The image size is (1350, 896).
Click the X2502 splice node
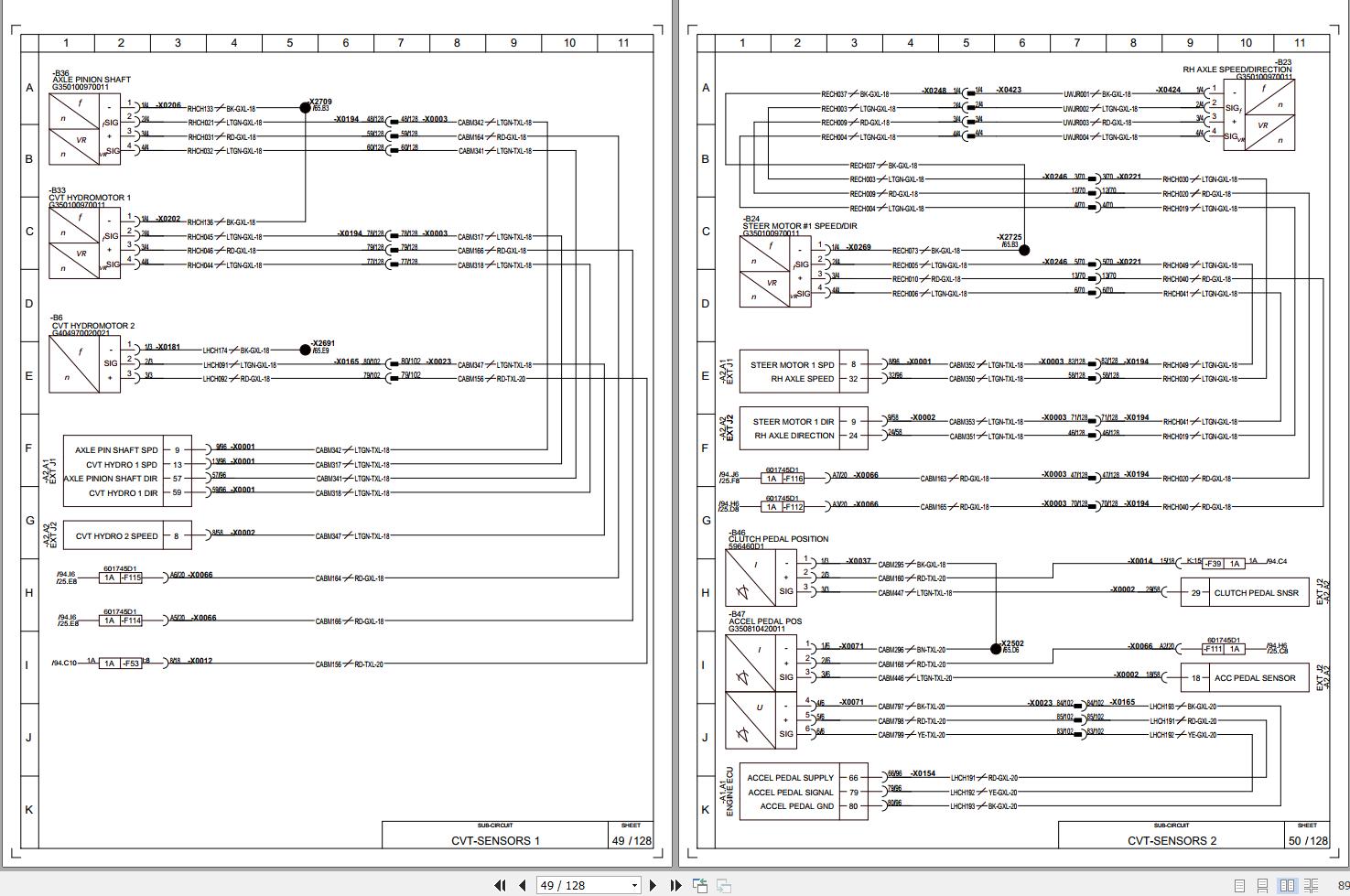pyautogui.click(x=996, y=649)
